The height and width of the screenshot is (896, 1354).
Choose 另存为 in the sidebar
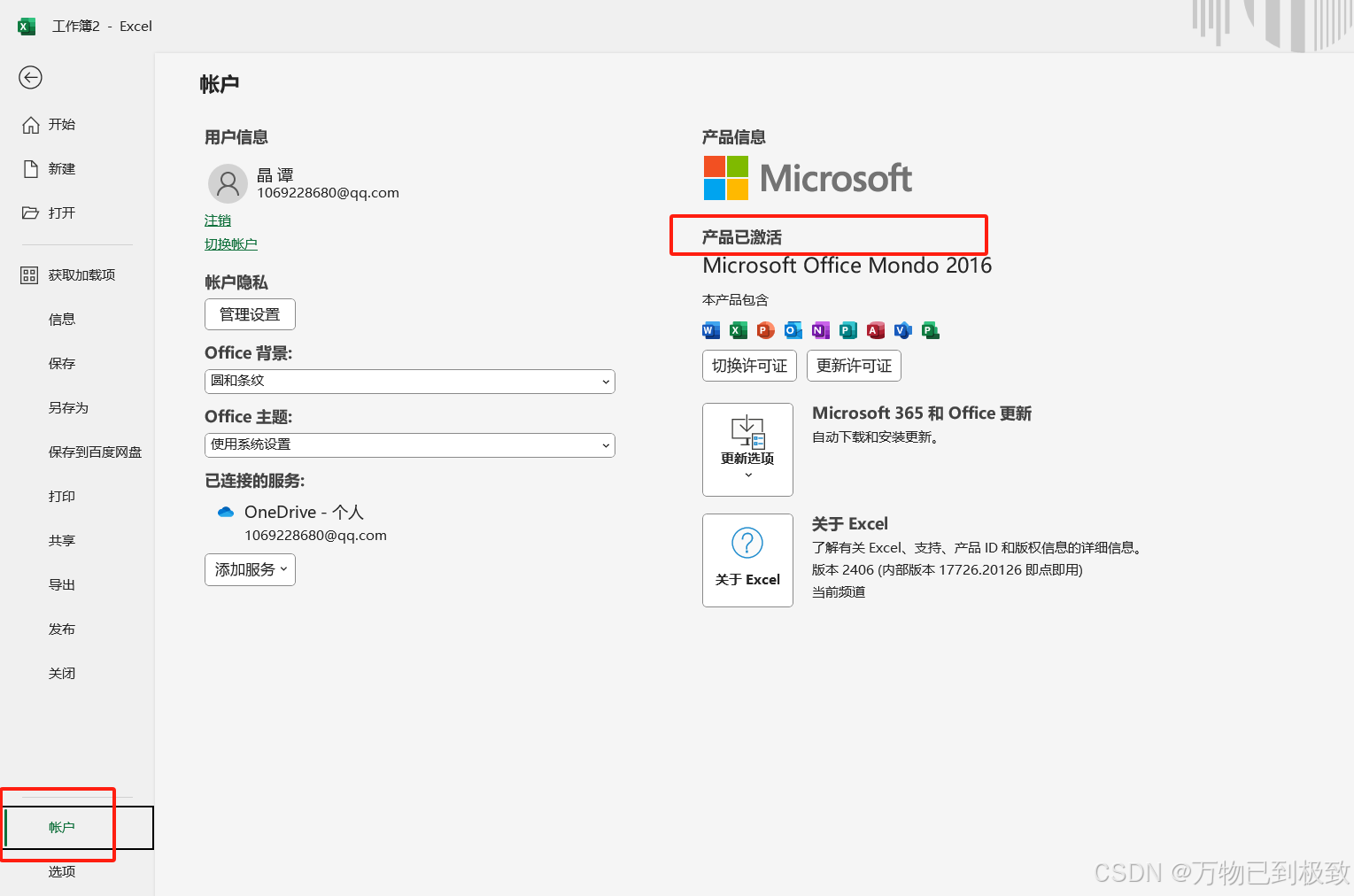coord(69,408)
